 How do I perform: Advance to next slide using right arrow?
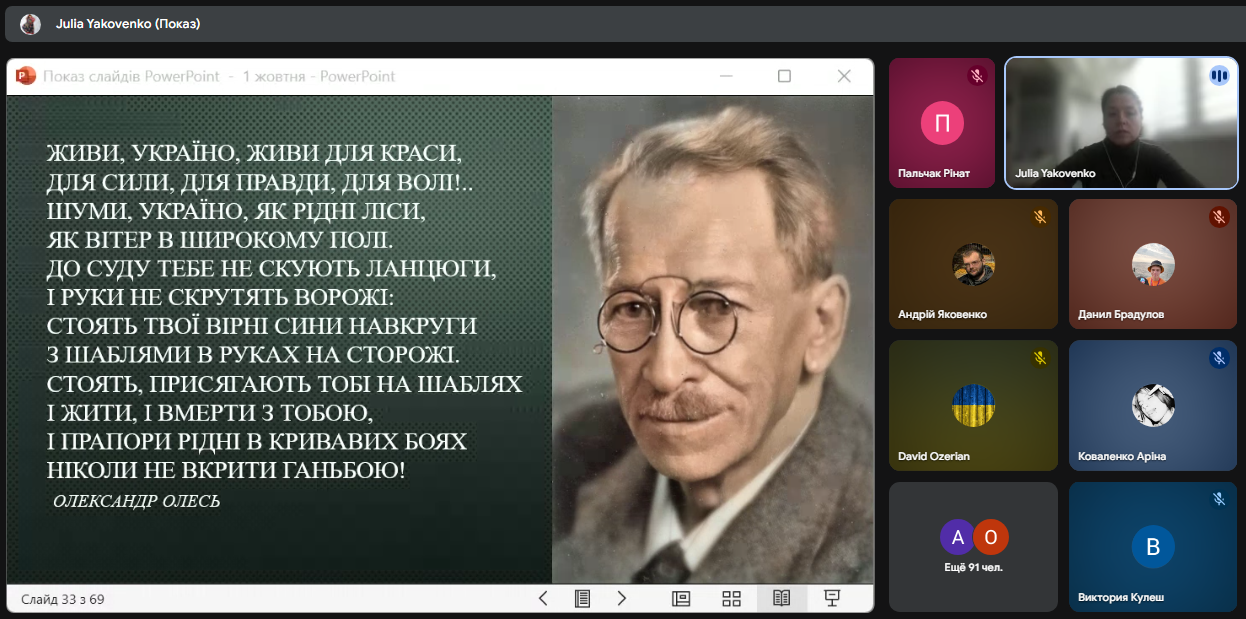click(621, 598)
